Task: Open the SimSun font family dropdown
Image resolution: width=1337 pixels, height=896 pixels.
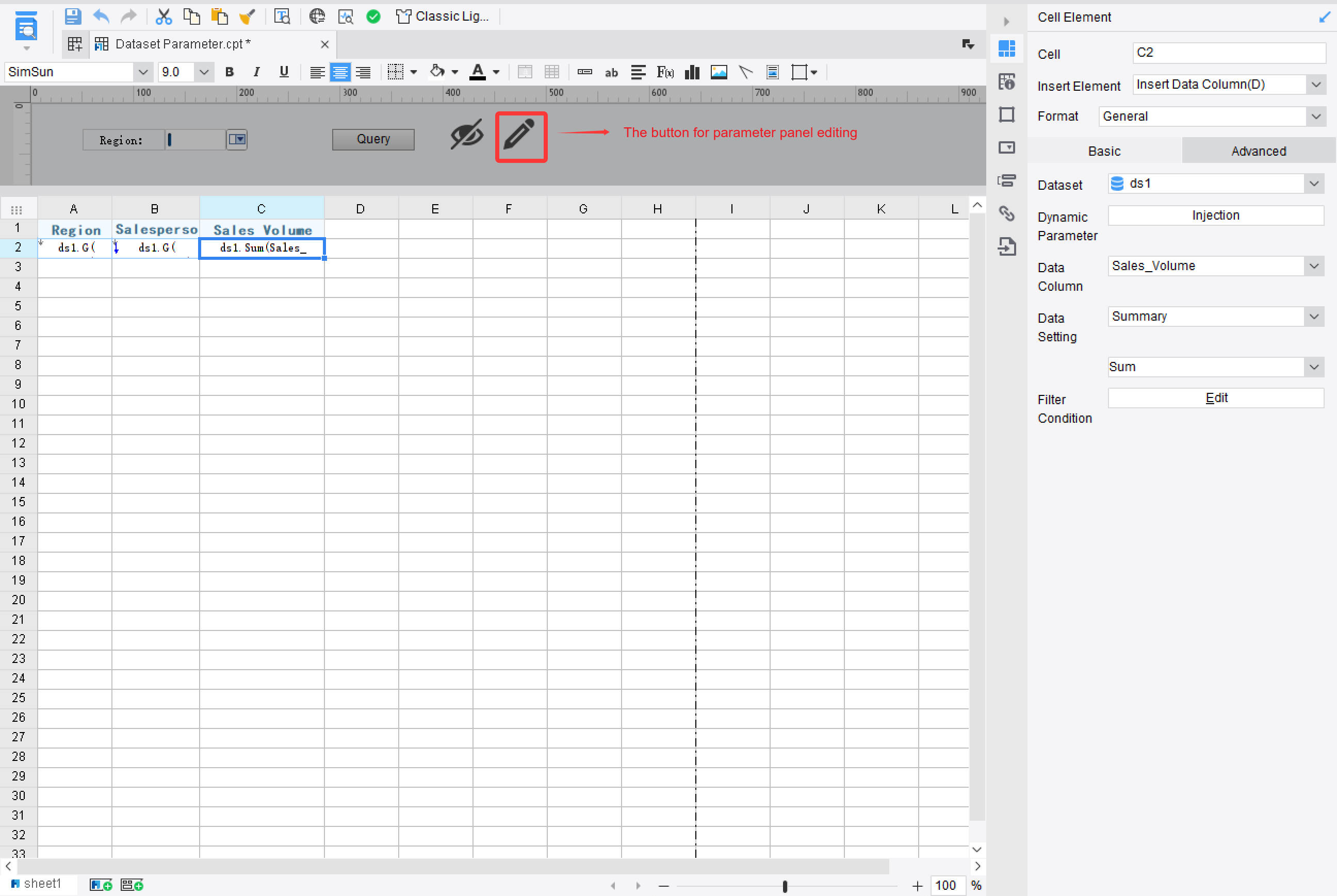Action: (143, 72)
